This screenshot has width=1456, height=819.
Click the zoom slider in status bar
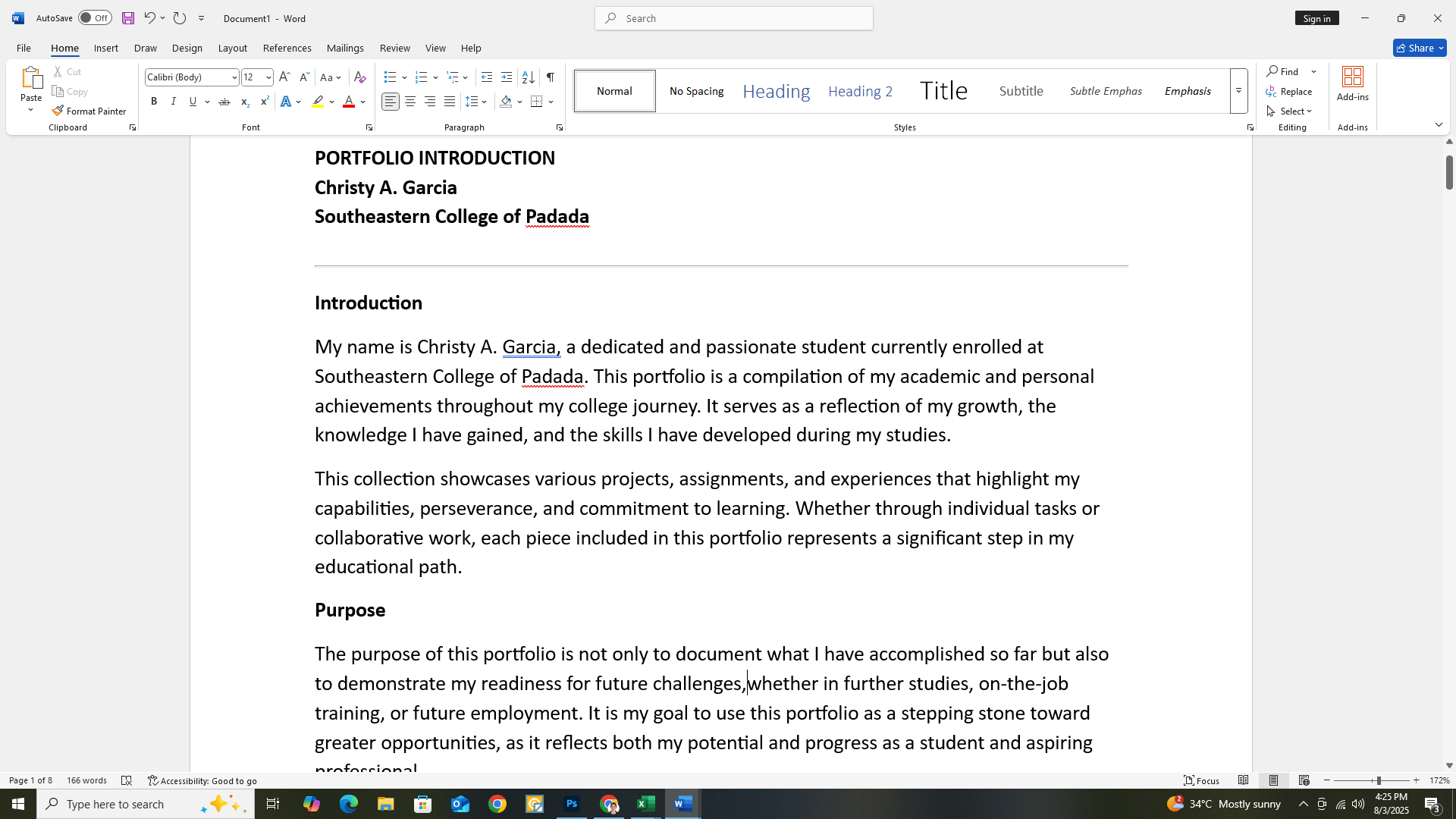tap(1378, 780)
